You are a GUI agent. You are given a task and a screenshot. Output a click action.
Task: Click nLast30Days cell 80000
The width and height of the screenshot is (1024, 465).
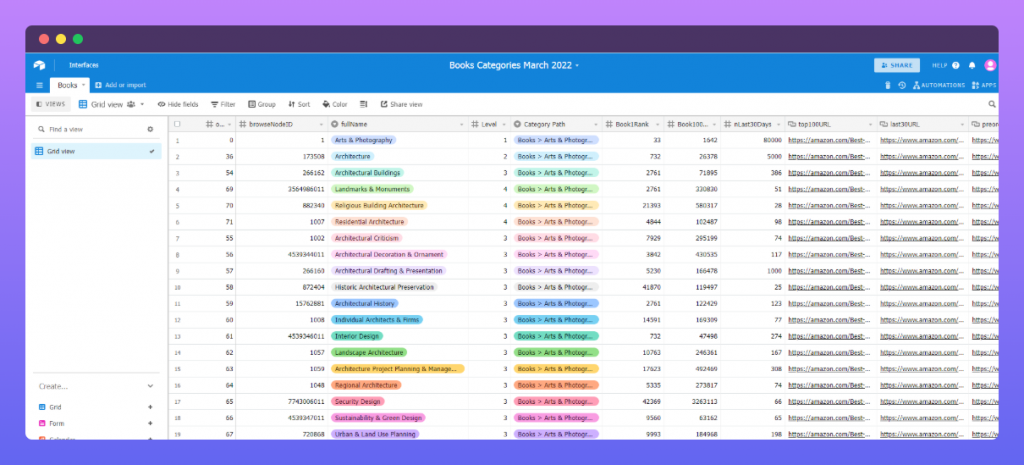click(753, 140)
